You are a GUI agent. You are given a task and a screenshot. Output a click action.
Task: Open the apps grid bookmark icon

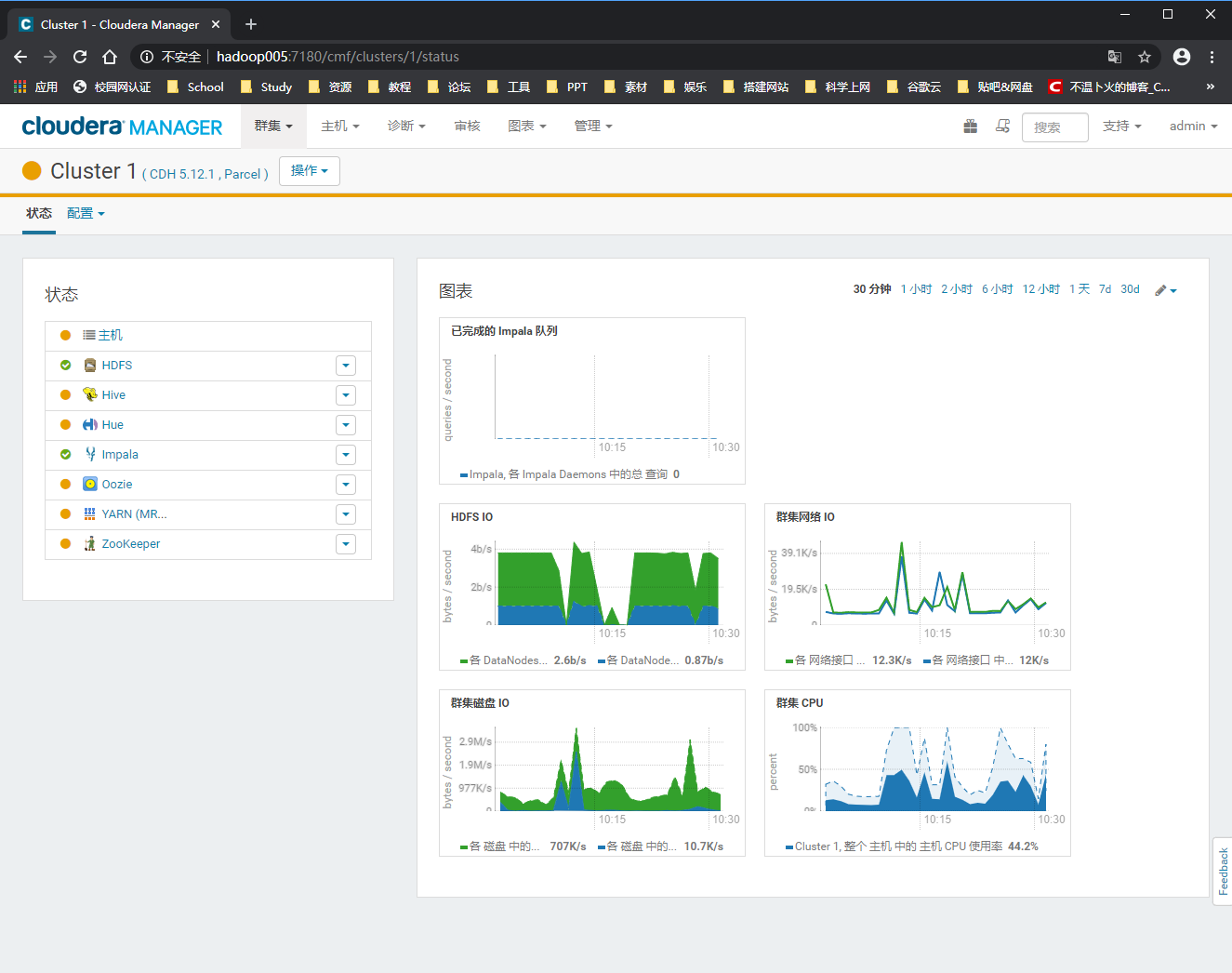click(x=20, y=87)
